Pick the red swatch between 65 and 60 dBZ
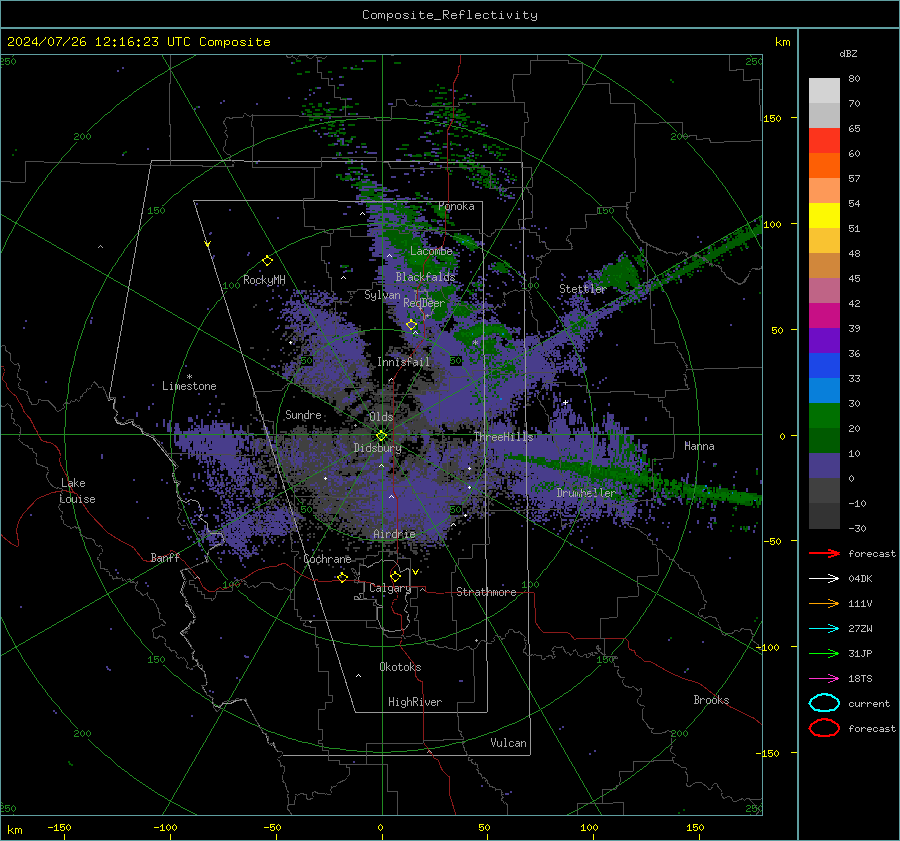This screenshot has height=841, width=900. 824,141
